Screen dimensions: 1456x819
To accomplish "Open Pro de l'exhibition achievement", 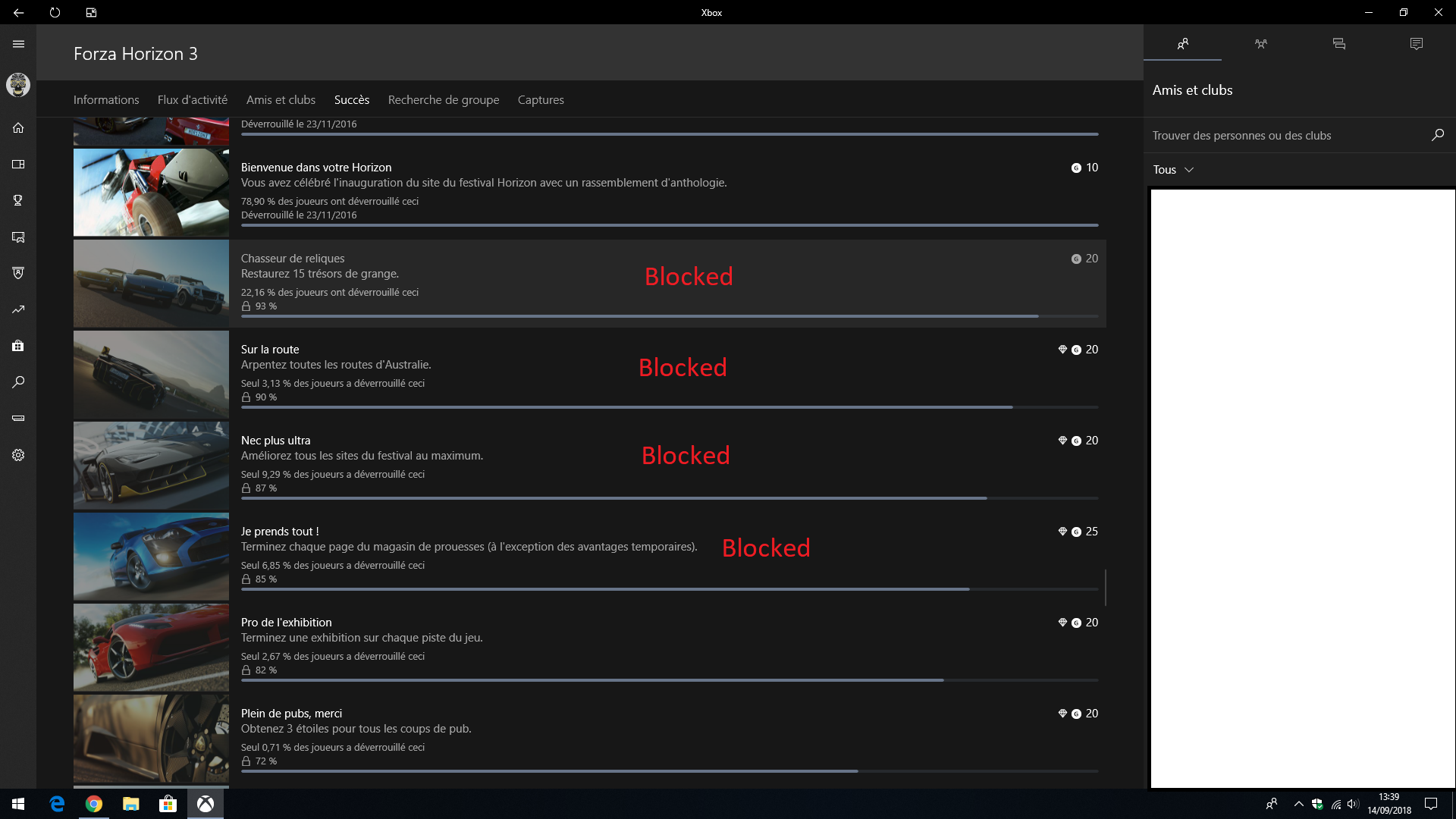I will point(590,648).
